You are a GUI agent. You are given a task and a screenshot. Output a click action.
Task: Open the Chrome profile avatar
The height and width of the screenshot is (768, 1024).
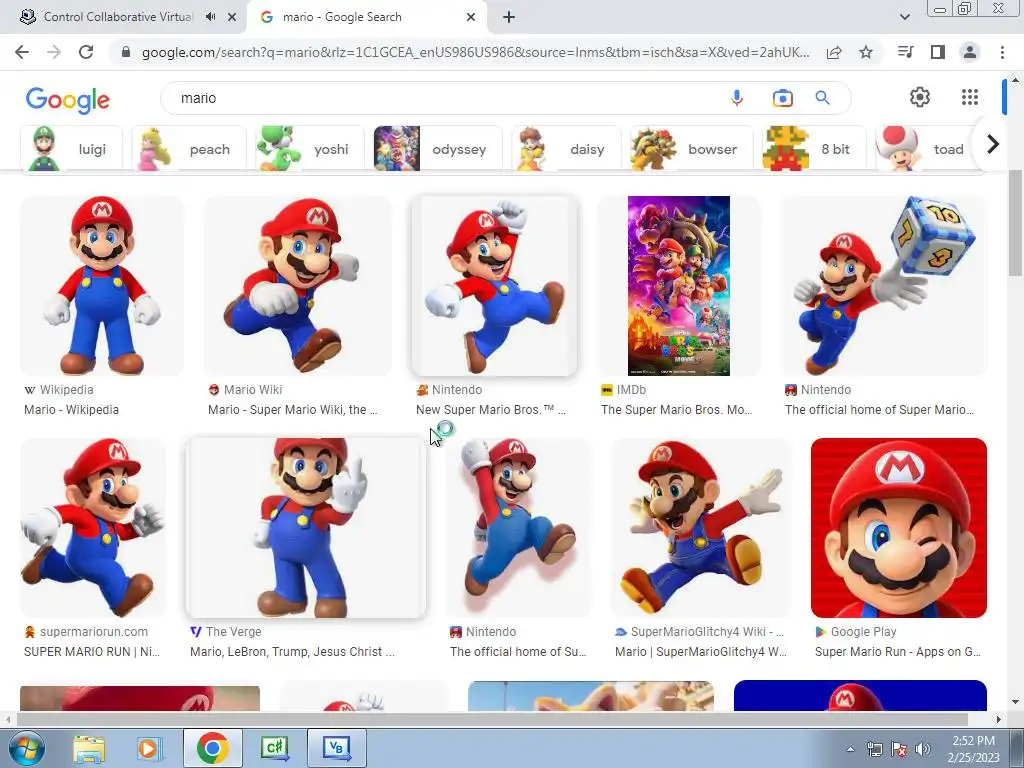(x=970, y=52)
